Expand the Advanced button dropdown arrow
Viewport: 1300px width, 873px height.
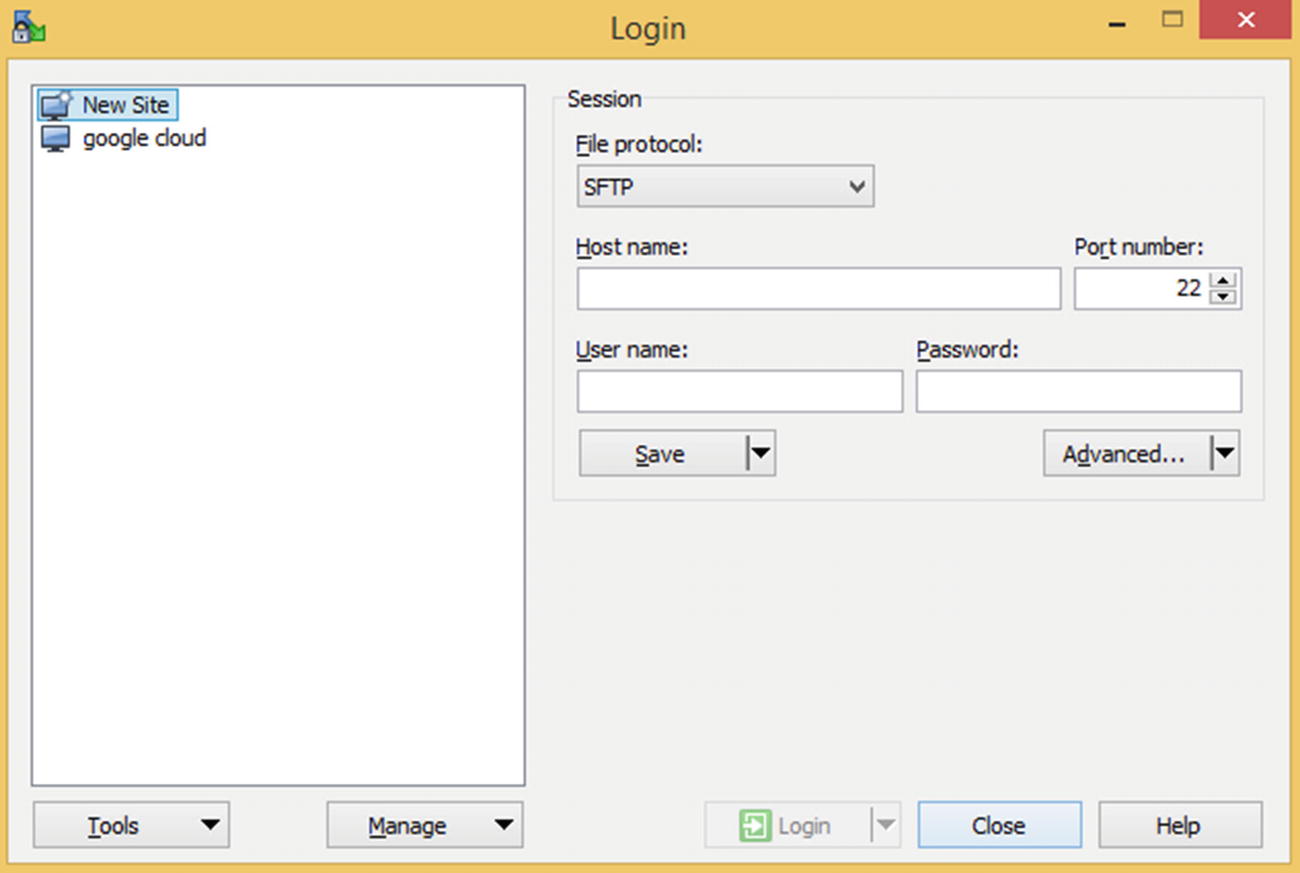[1225, 453]
